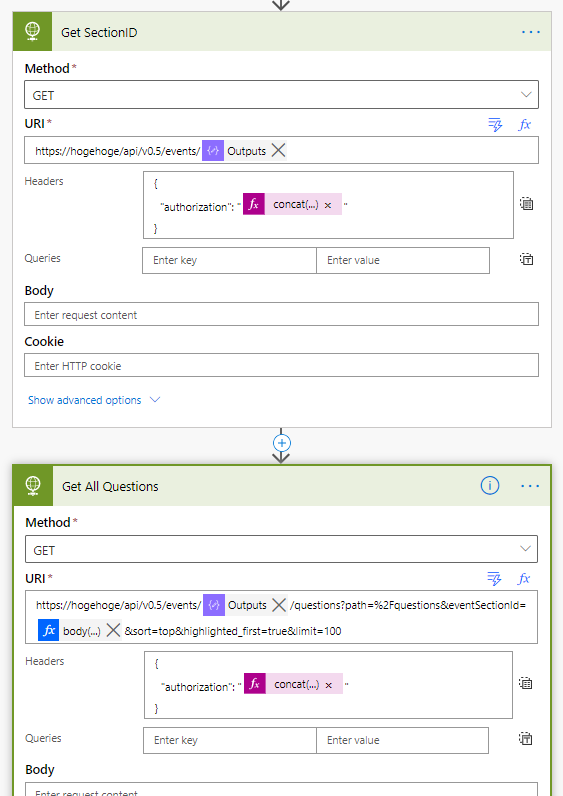The image size is (563, 796).
Task: Add dynamic content to the Get SectionID URI
Action: coord(495,124)
